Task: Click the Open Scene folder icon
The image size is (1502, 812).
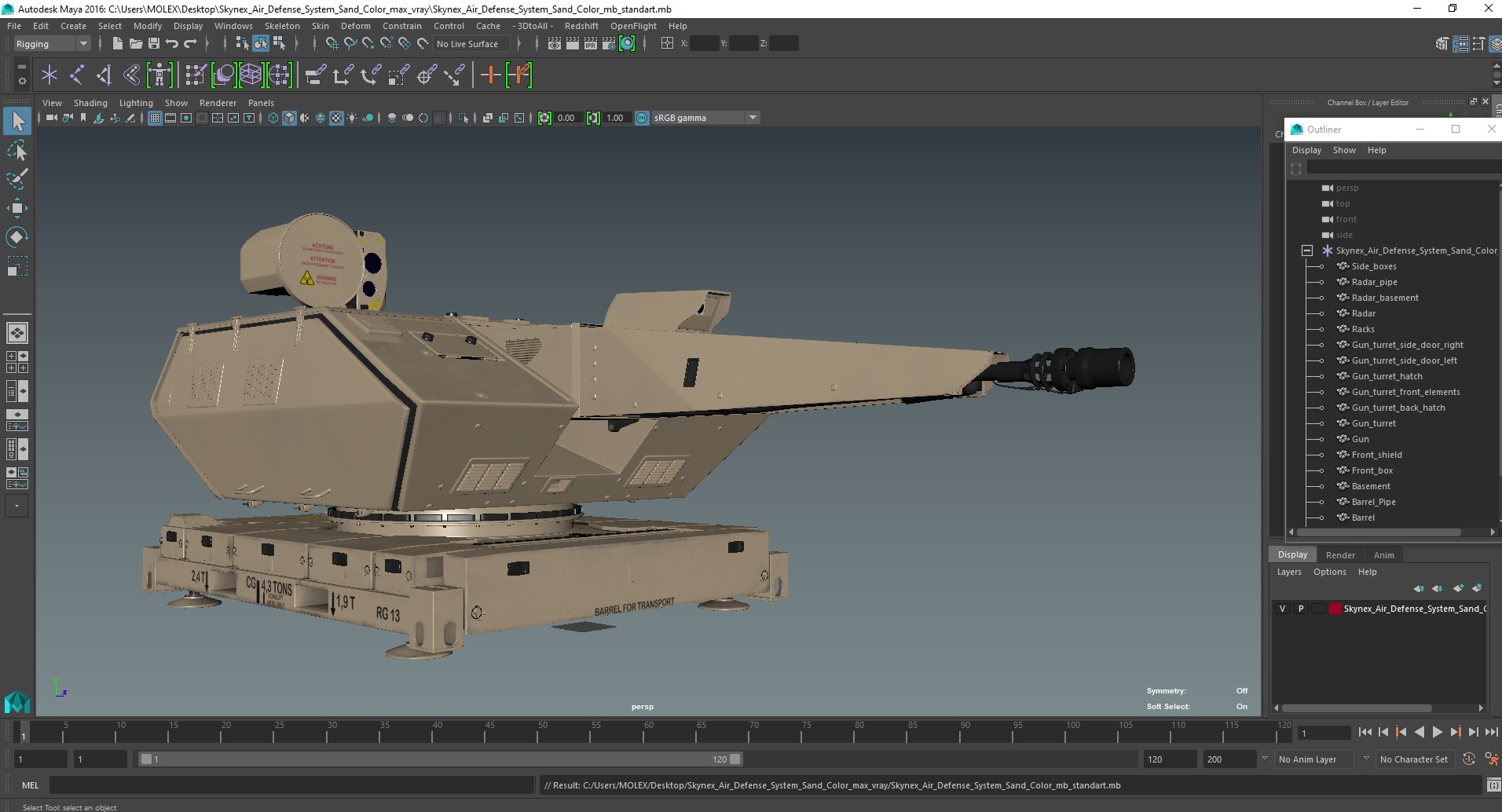Action: [135, 44]
